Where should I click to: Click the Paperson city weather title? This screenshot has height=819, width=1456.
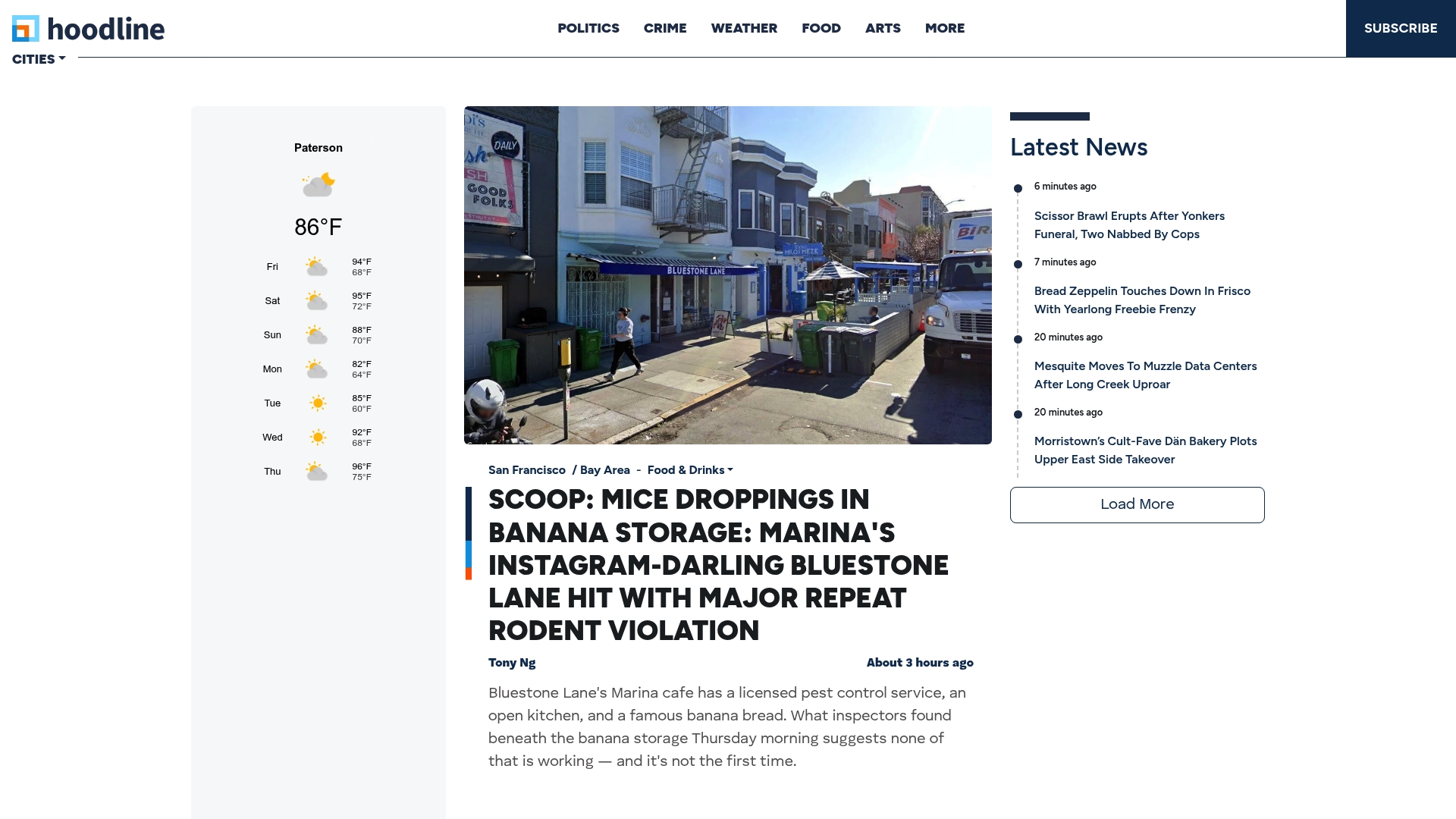point(318,148)
